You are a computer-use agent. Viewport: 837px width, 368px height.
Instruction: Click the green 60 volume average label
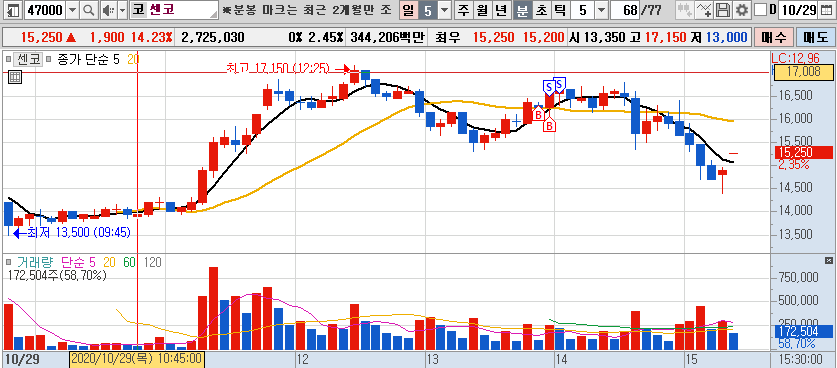(129, 262)
